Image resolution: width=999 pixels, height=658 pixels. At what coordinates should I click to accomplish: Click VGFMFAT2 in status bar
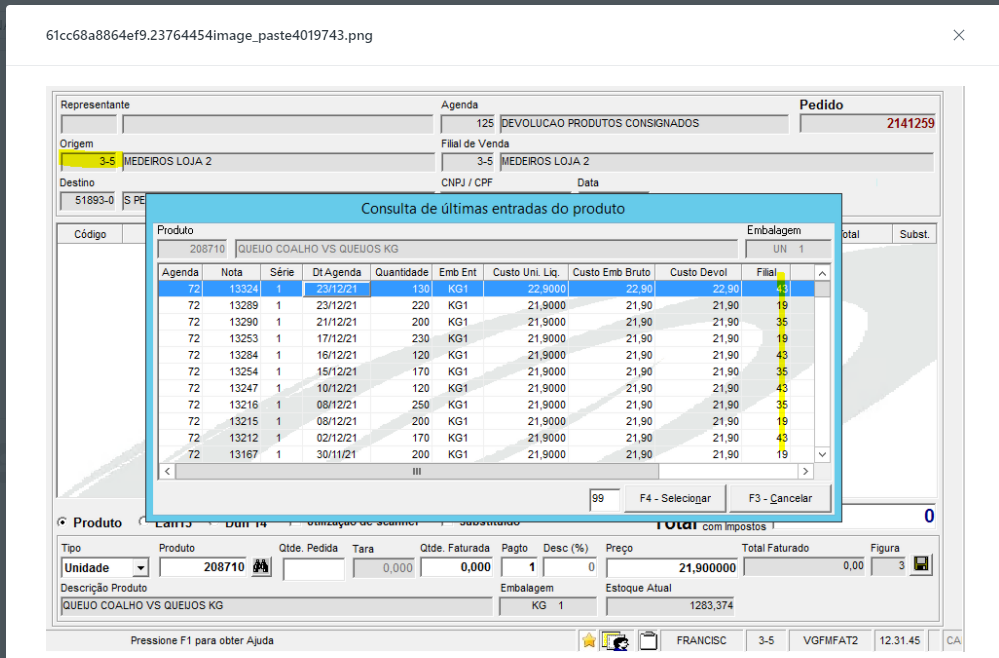[x=830, y=640]
